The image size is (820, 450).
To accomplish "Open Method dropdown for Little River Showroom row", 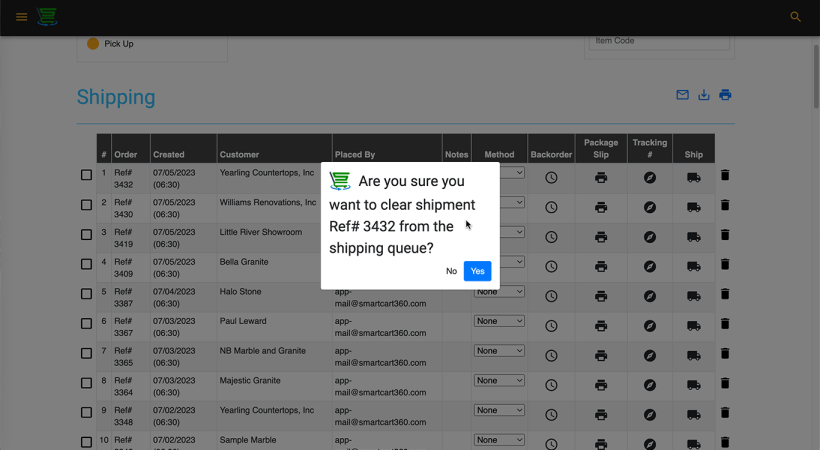I will tap(512, 232).
